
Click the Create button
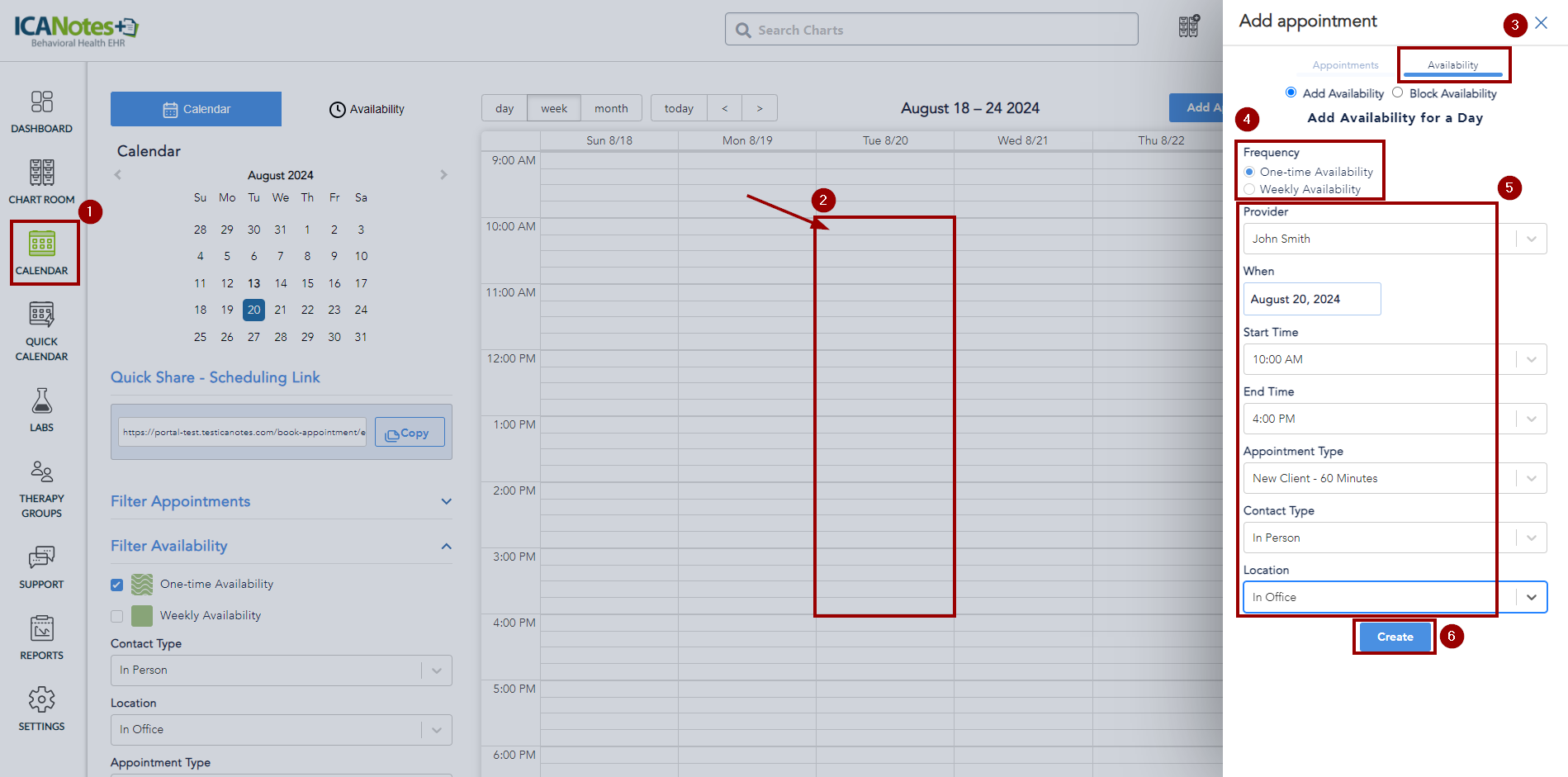[x=1395, y=637]
